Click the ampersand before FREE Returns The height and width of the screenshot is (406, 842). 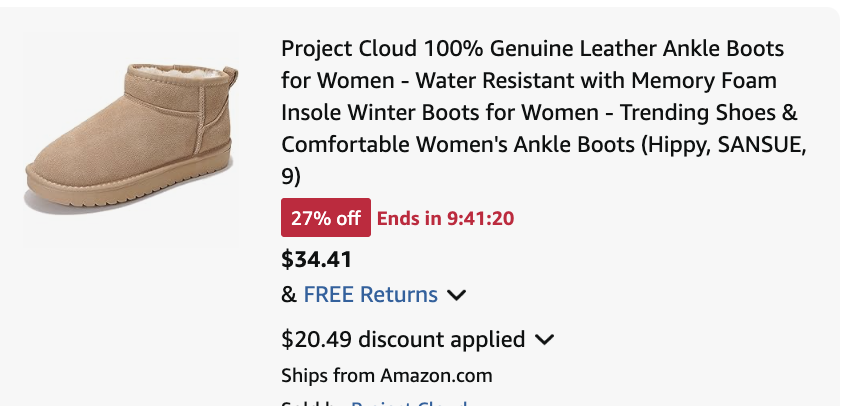click(289, 295)
